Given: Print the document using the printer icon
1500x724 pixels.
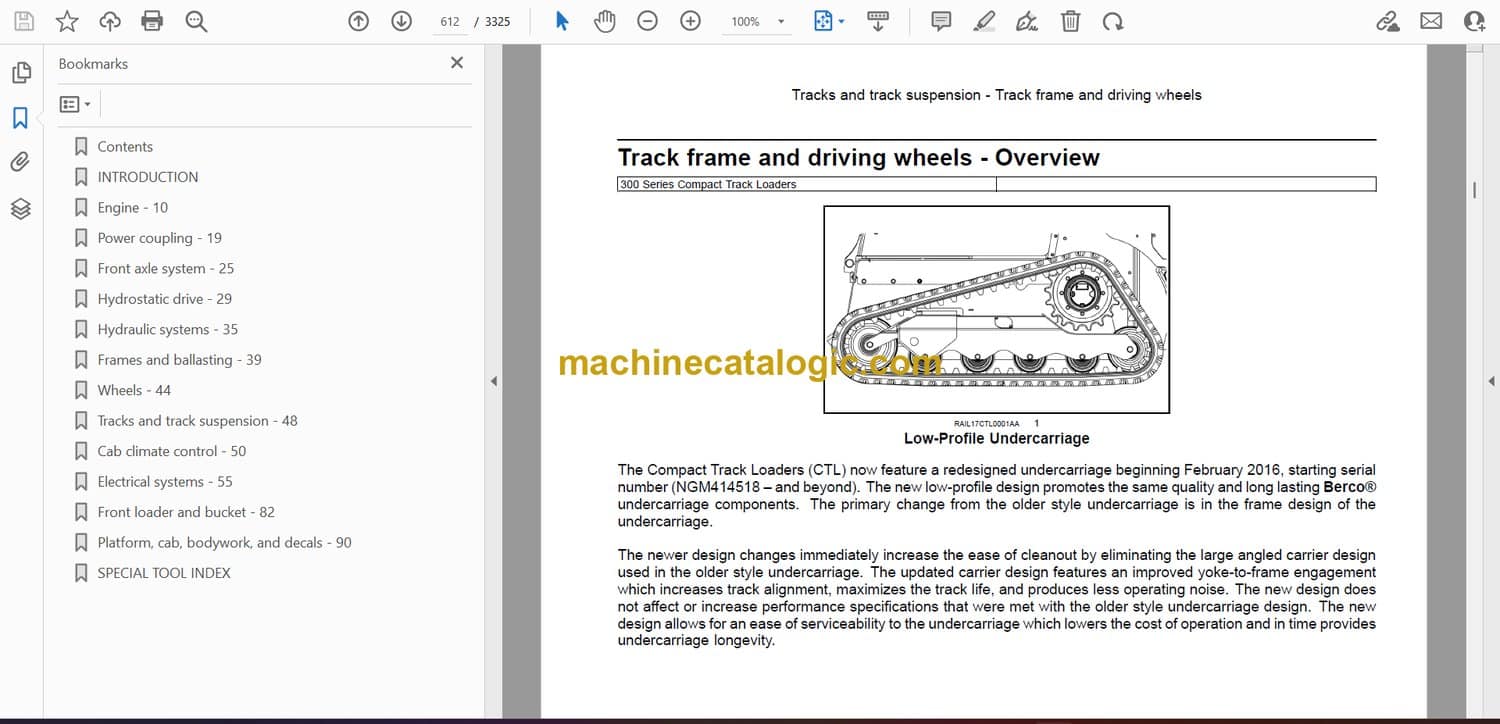Looking at the screenshot, I should (x=152, y=21).
